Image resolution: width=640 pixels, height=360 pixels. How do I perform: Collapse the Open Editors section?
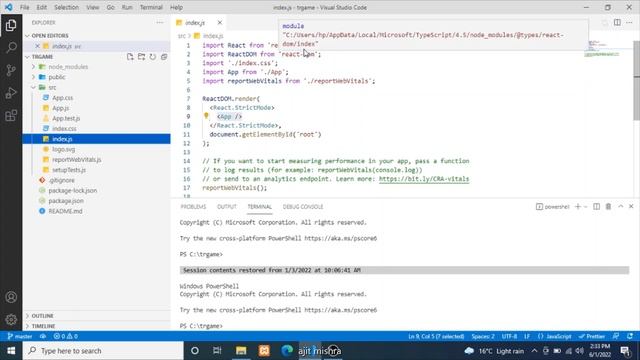click(x=50, y=36)
